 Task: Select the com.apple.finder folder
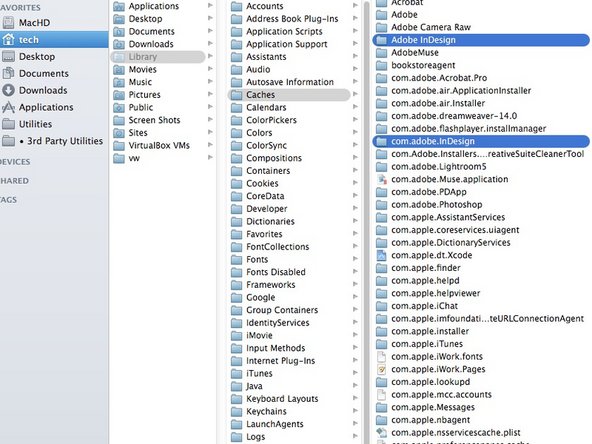pos(426,268)
